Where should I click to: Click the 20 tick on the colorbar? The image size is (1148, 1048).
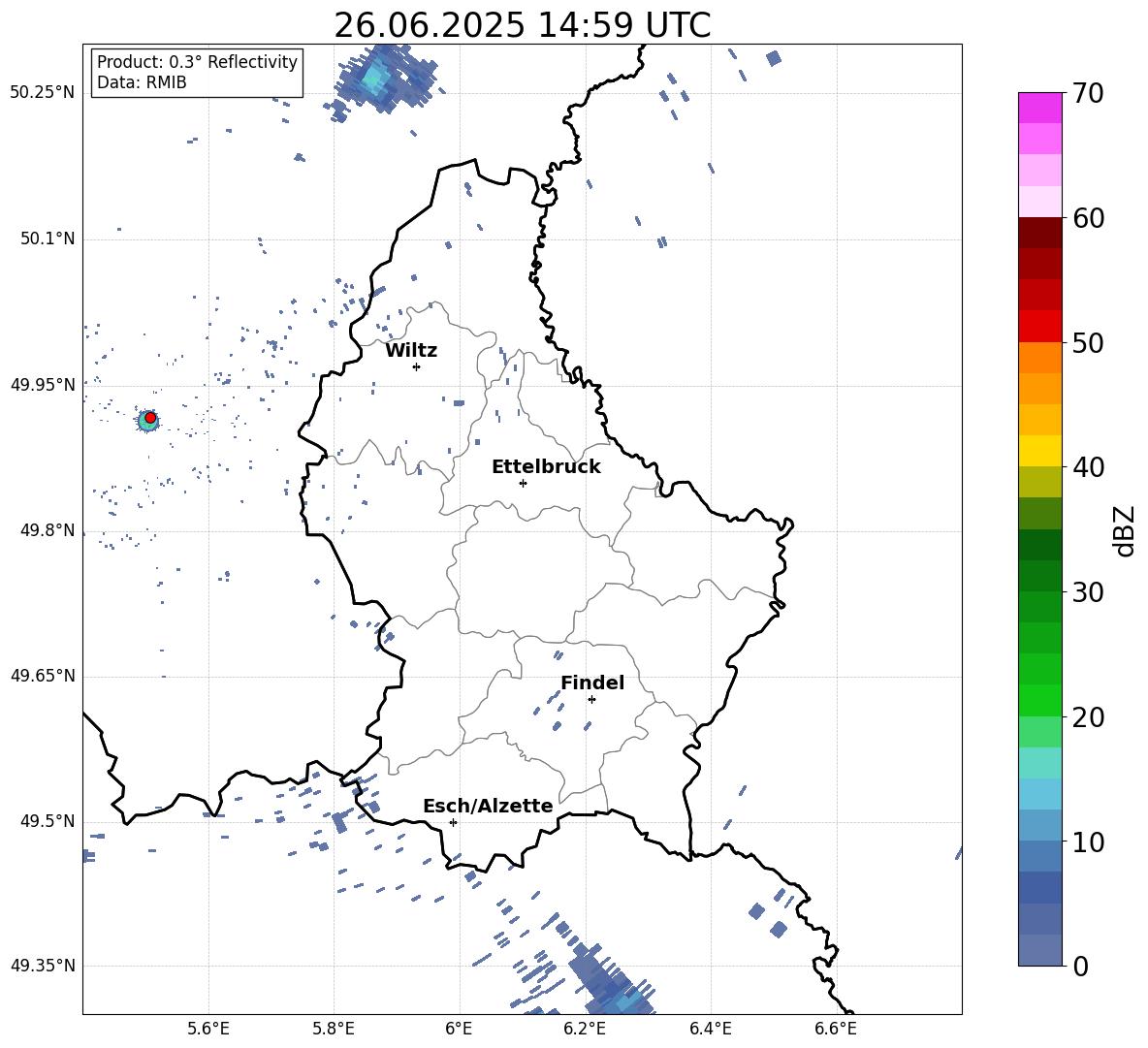click(x=1088, y=716)
